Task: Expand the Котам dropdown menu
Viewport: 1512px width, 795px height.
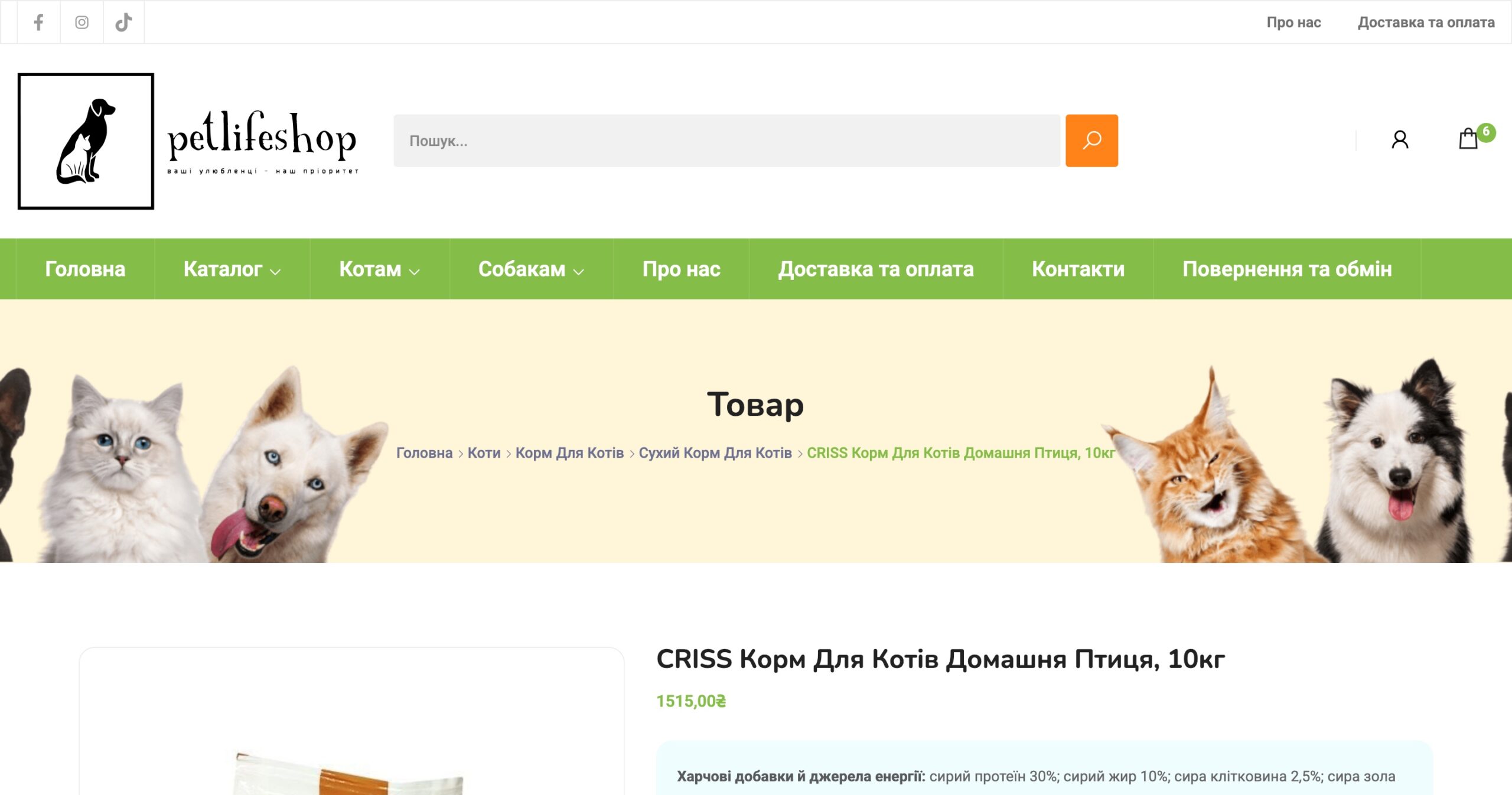Action: tap(379, 269)
